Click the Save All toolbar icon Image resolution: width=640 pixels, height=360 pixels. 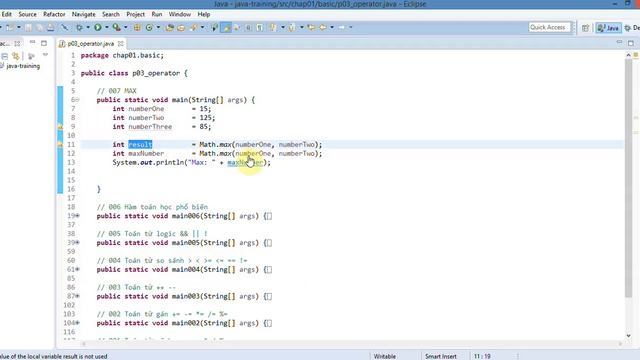[x=40, y=27]
